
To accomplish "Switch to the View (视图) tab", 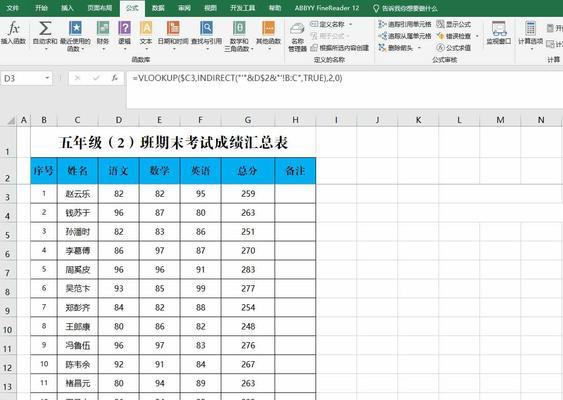I will pyautogui.click(x=210, y=8).
